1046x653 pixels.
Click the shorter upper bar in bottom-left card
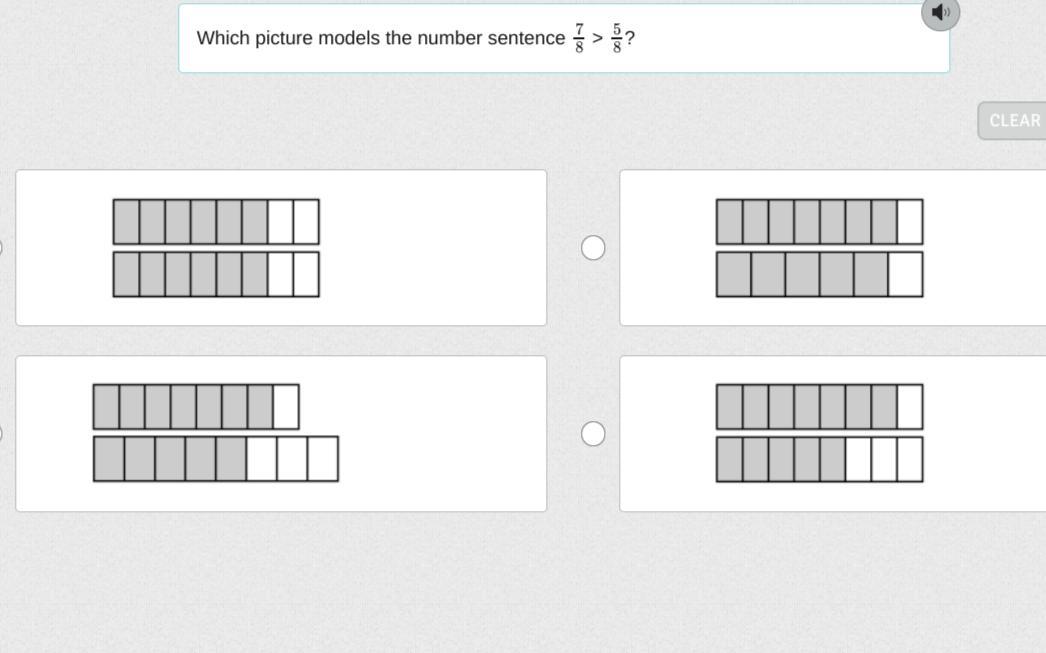pyautogui.click(x=196, y=407)
